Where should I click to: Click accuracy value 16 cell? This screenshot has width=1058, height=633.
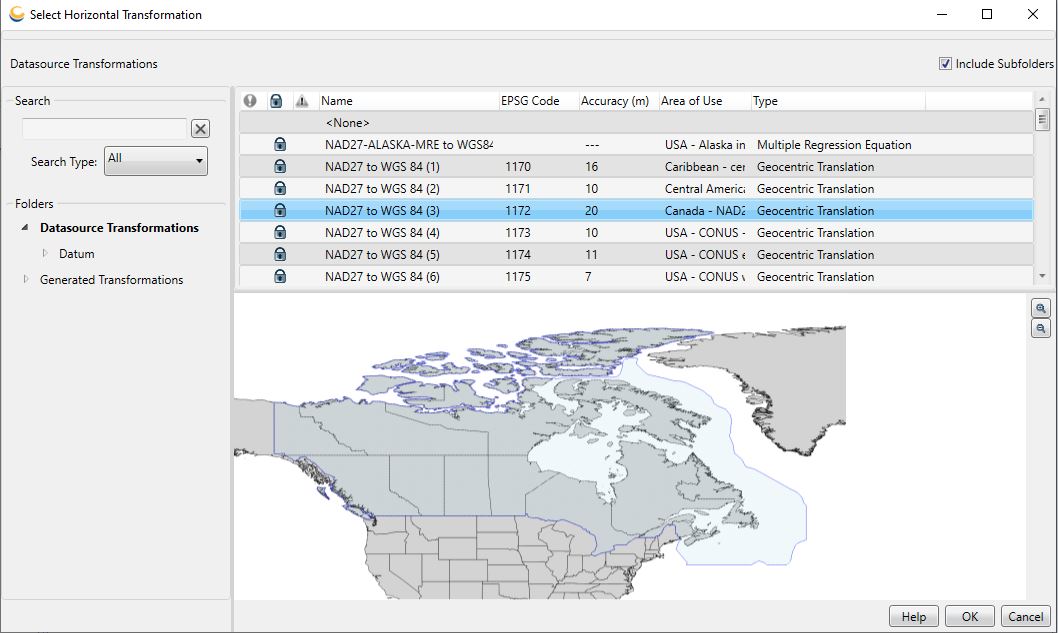[x=592, y=167]
